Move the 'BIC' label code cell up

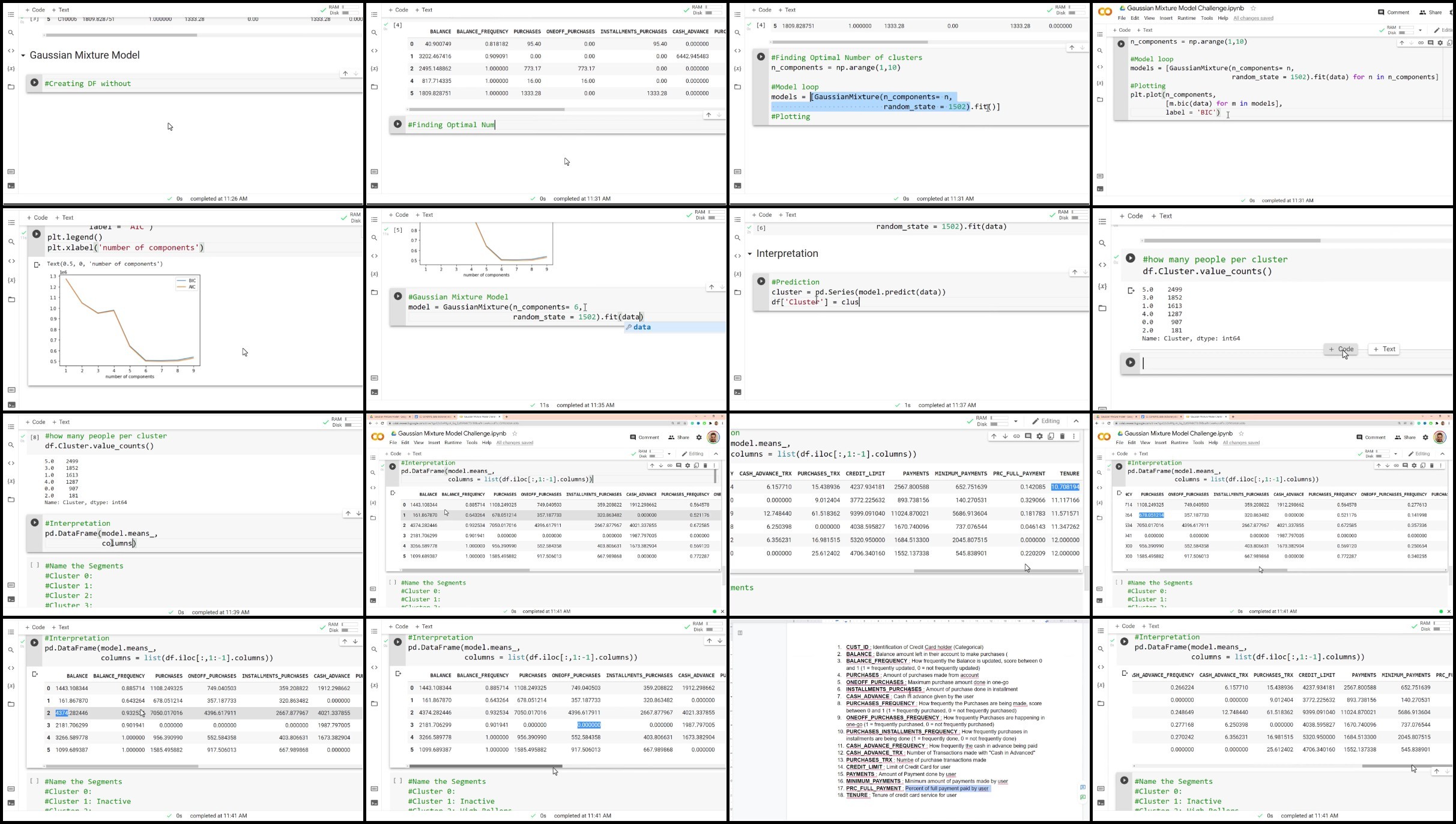tap(1402, 43)
